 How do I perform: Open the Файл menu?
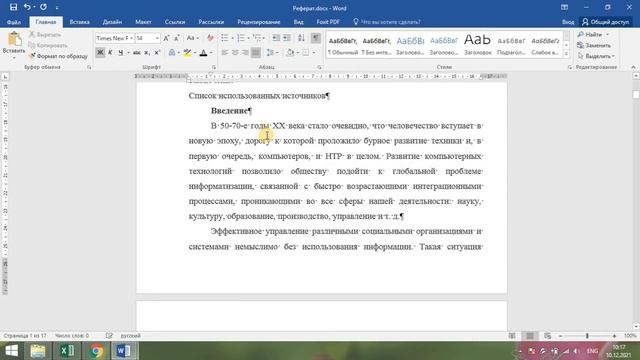(14, 22)
